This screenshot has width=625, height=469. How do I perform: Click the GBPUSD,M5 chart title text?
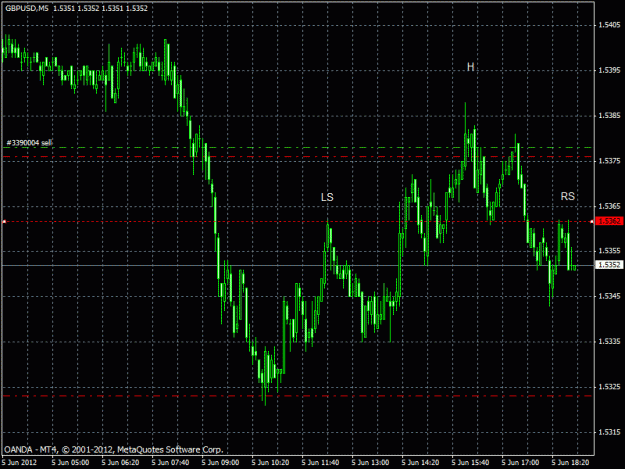click(27, 8)
